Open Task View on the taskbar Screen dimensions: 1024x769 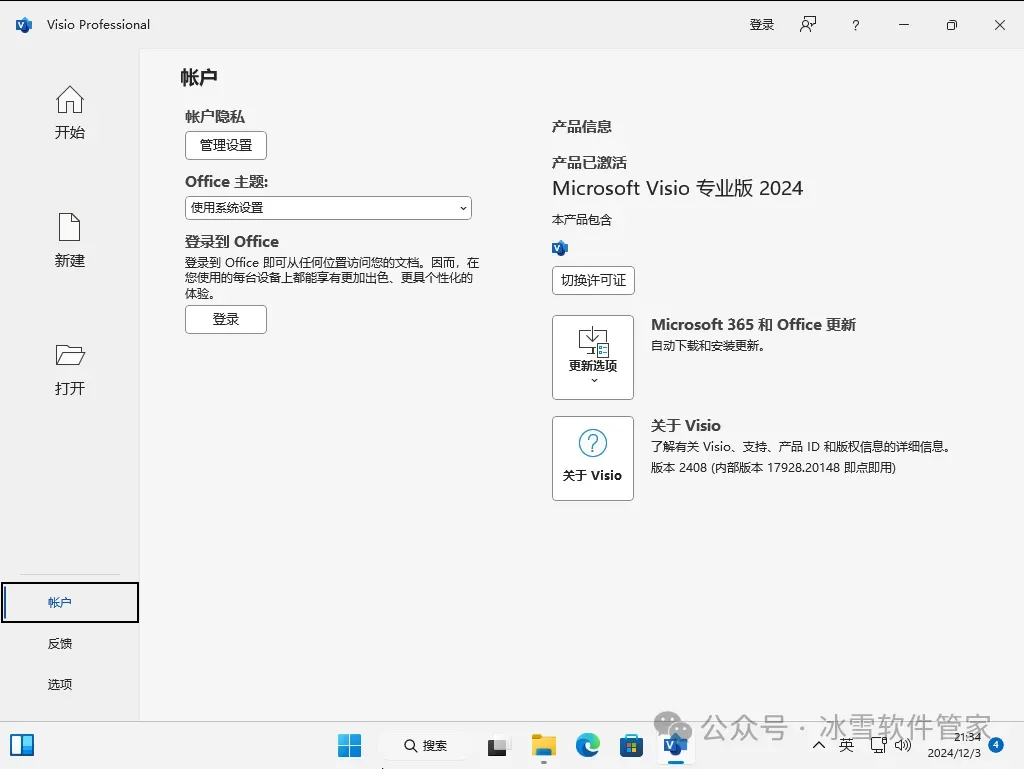click(497, 745)
